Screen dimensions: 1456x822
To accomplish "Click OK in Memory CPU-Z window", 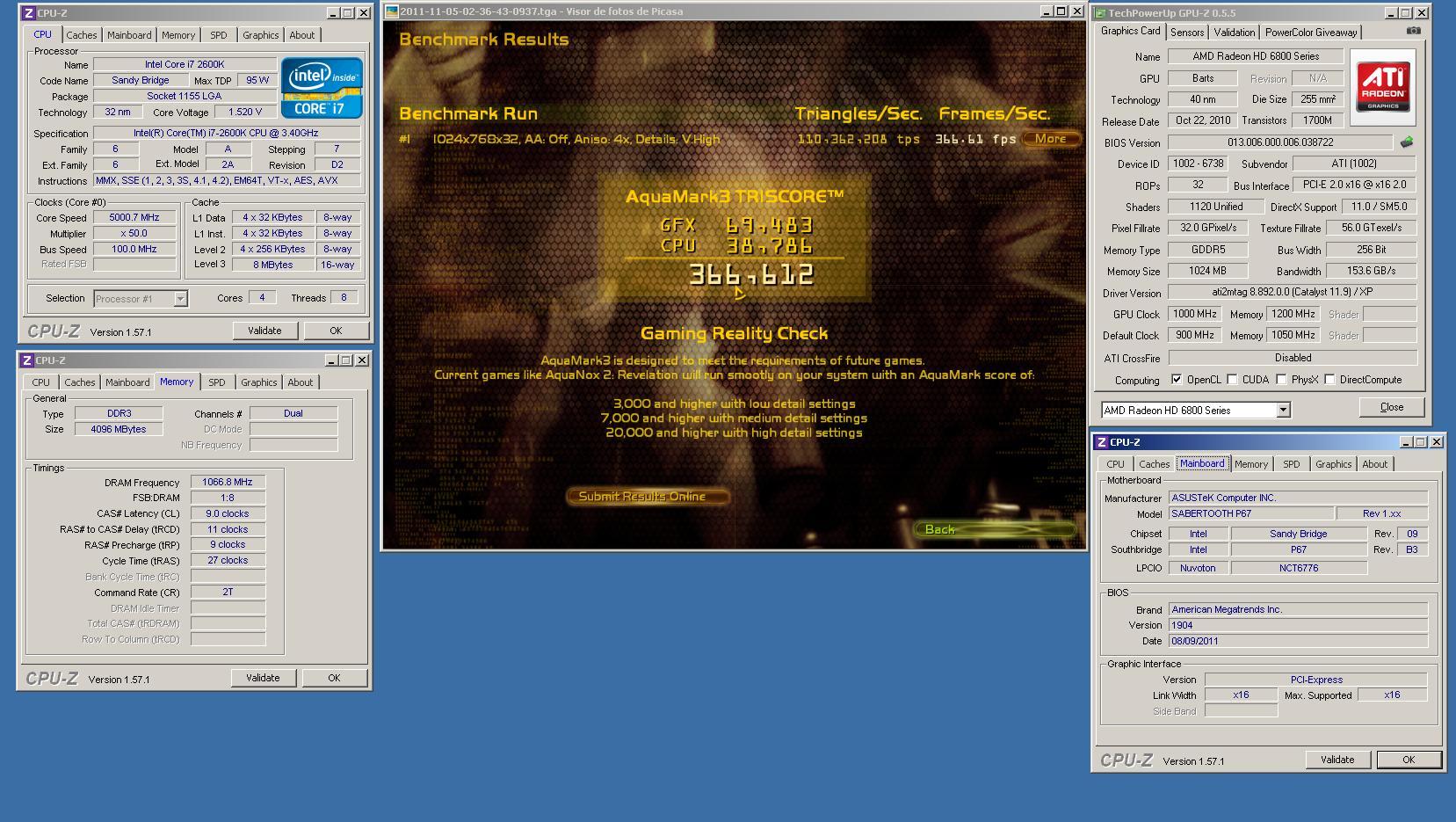I will pyautogui.click(x=334, y=678).
